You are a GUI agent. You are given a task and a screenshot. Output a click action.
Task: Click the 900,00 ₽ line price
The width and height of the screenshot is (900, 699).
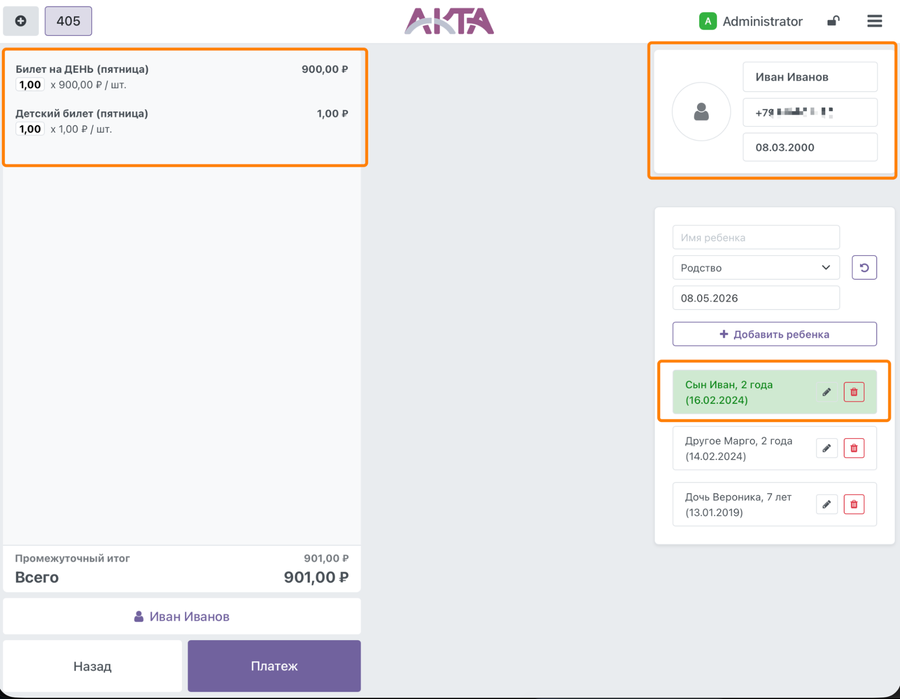pyautogui.click(x=325, y=69)
